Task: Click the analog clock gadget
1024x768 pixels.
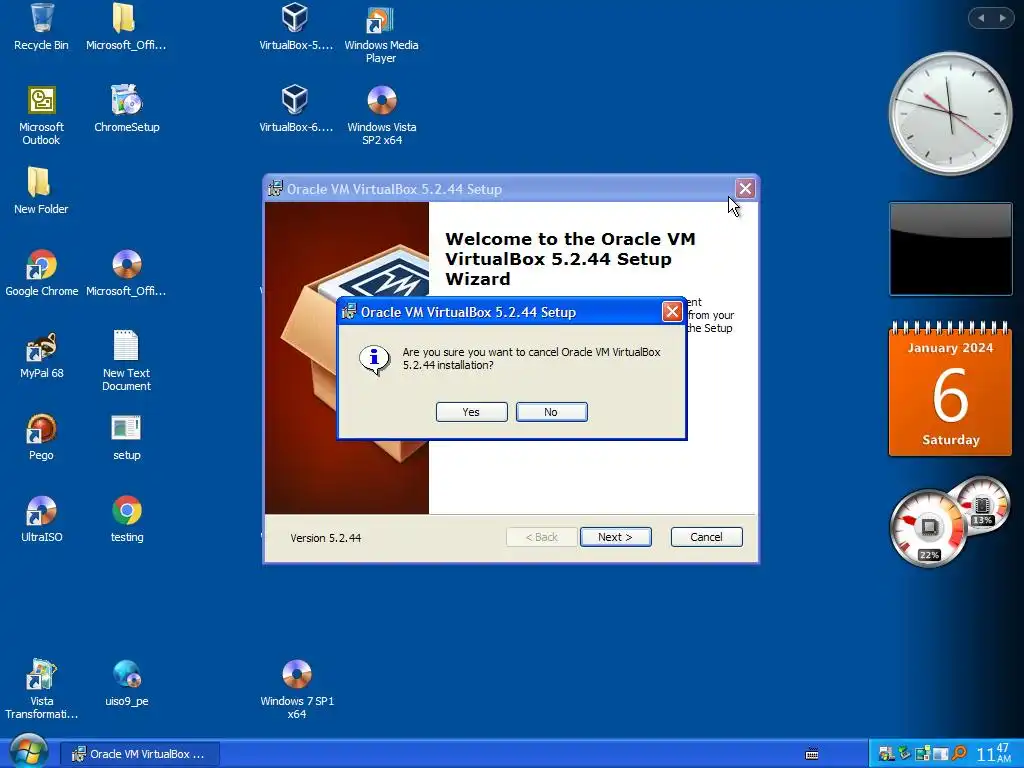Action: point(950,114)
